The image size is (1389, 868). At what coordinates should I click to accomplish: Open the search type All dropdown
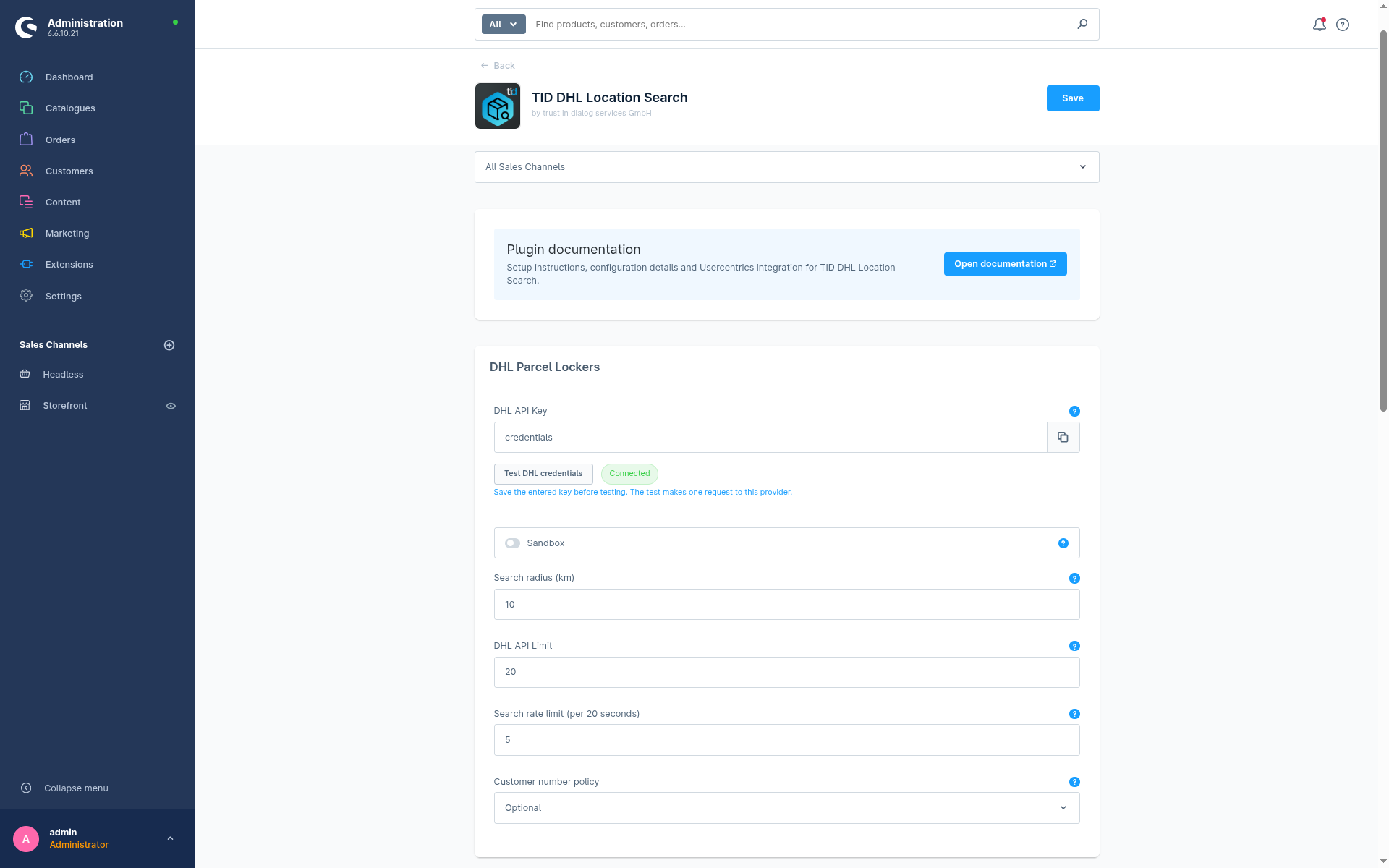(504, 24)
